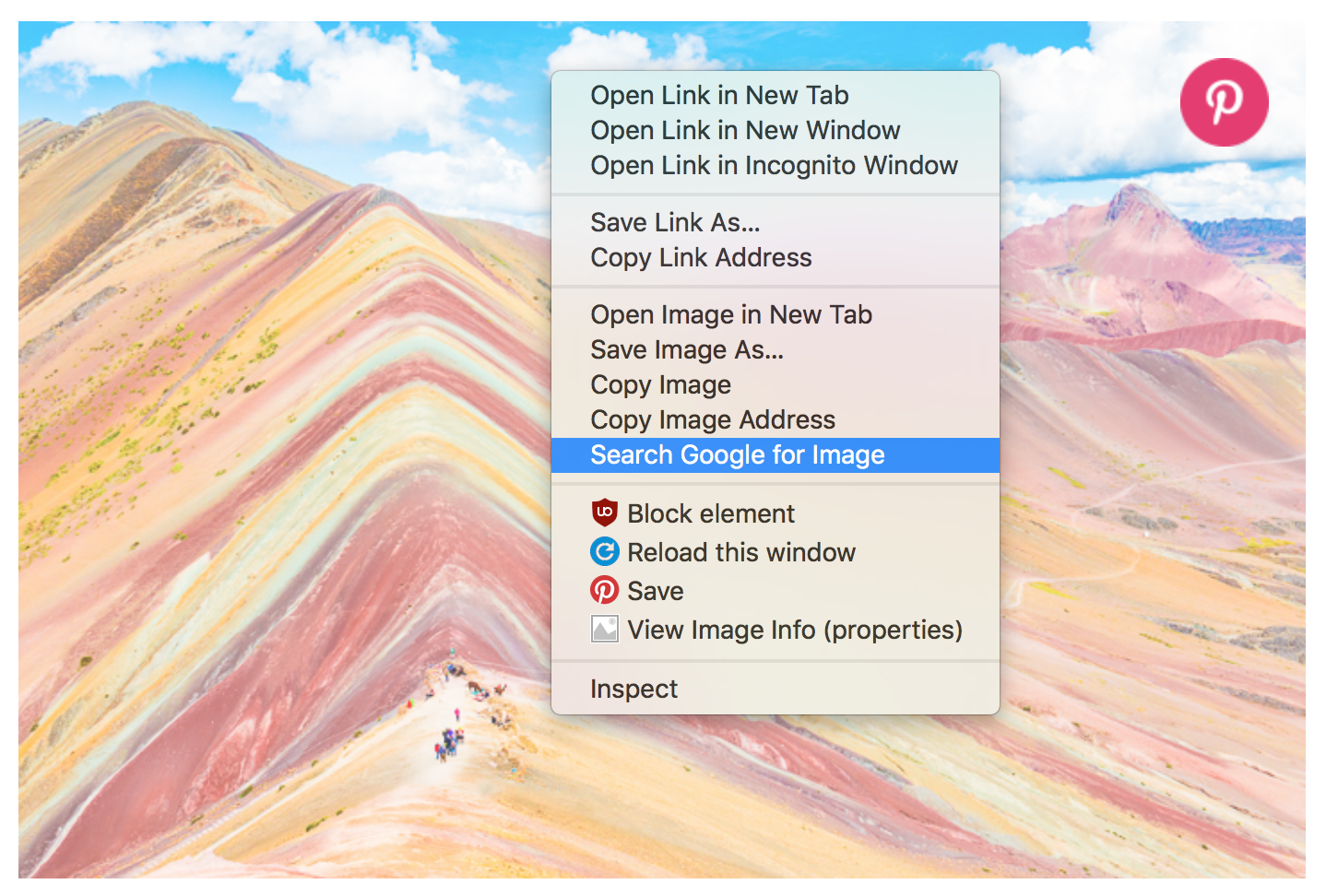Open Link in Incognito Window
1326x896 pixels.
click(774, 166)
